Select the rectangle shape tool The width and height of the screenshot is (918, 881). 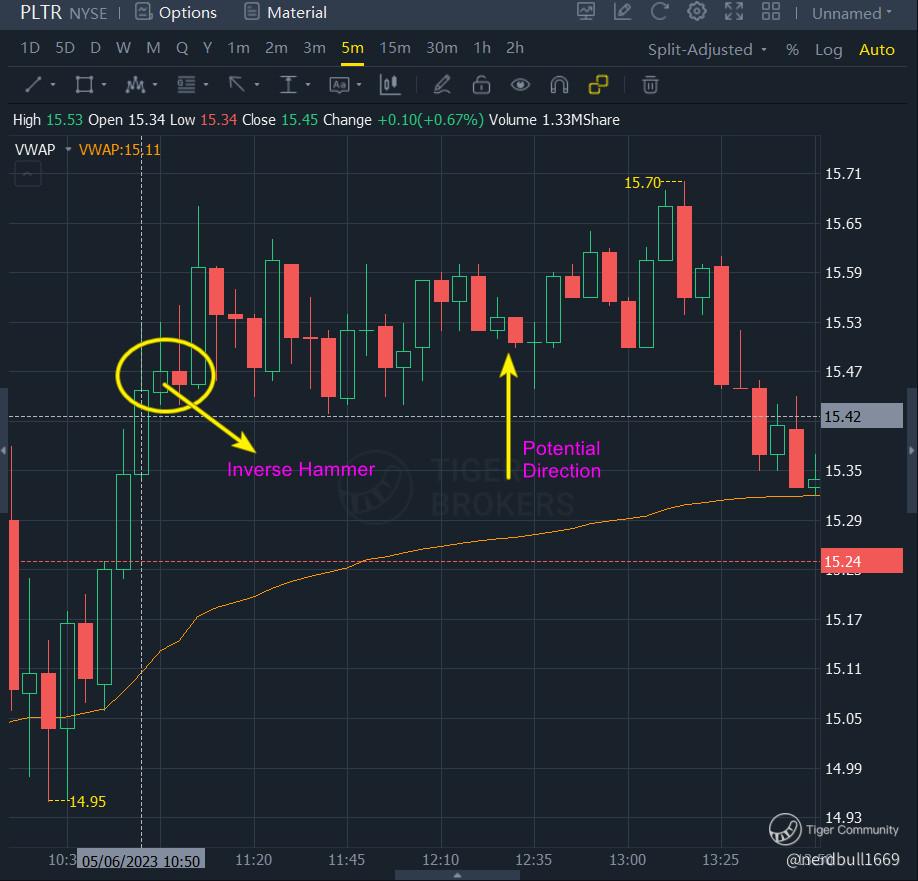point(84,85)
